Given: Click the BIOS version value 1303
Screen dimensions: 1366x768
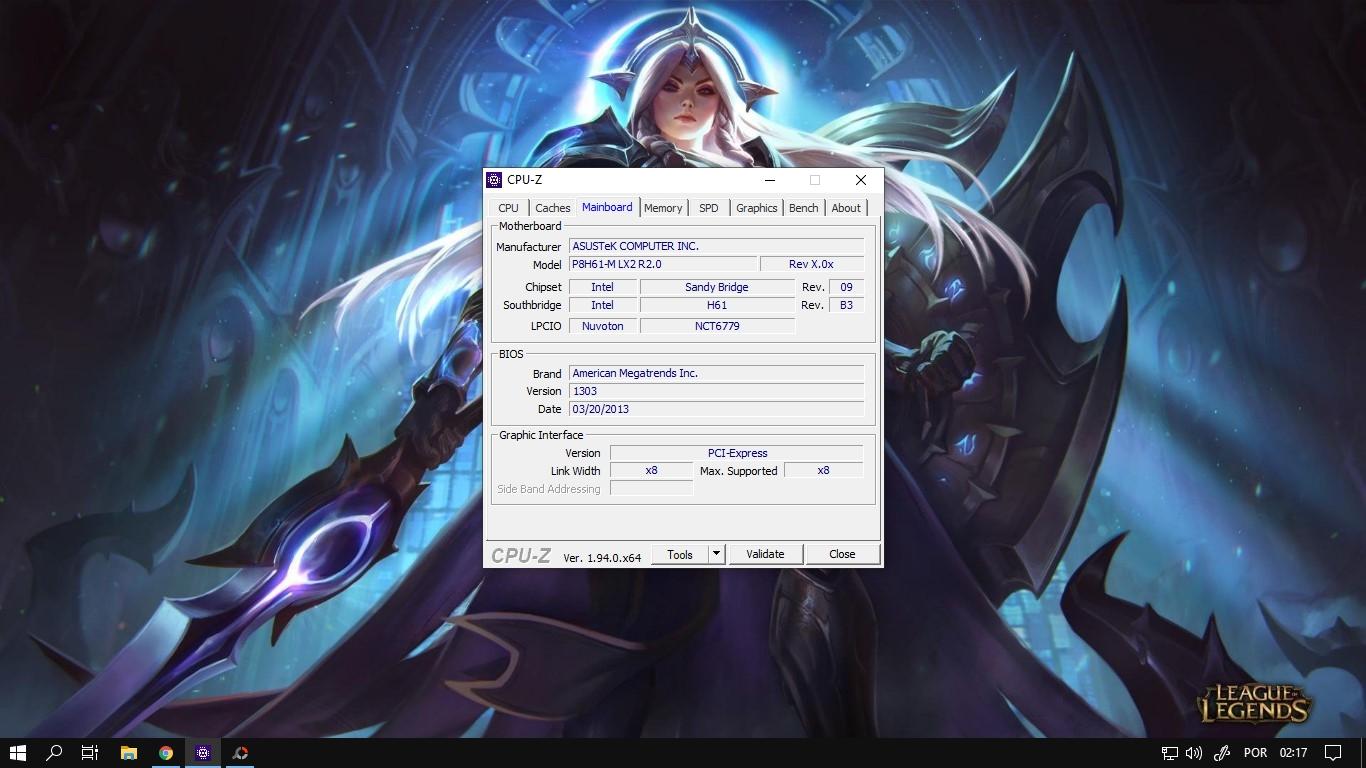Looking at the screenshot, I should tap(716, 391).
